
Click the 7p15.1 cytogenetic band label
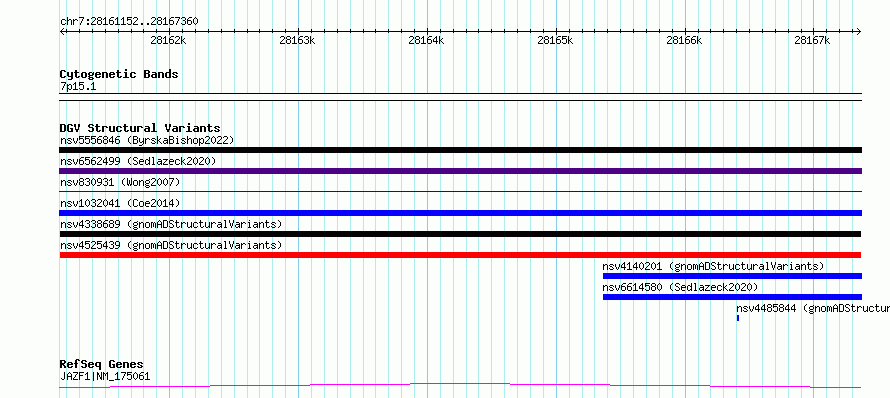78,86
